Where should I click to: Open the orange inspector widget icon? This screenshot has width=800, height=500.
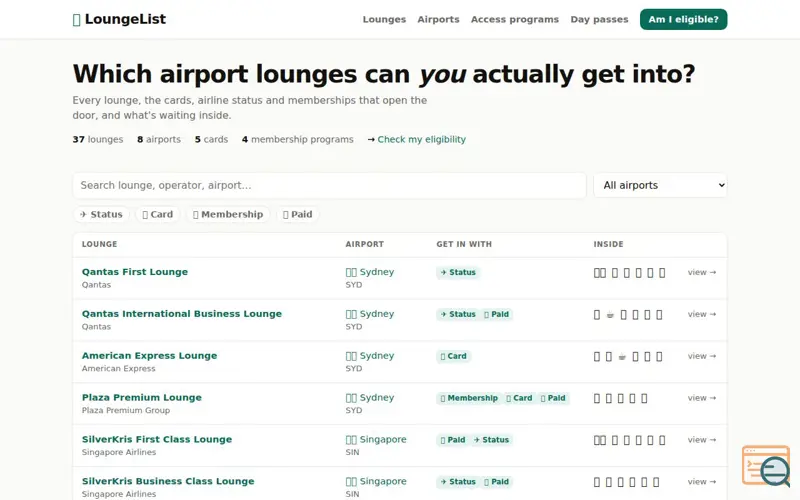[x=766, y=465]
